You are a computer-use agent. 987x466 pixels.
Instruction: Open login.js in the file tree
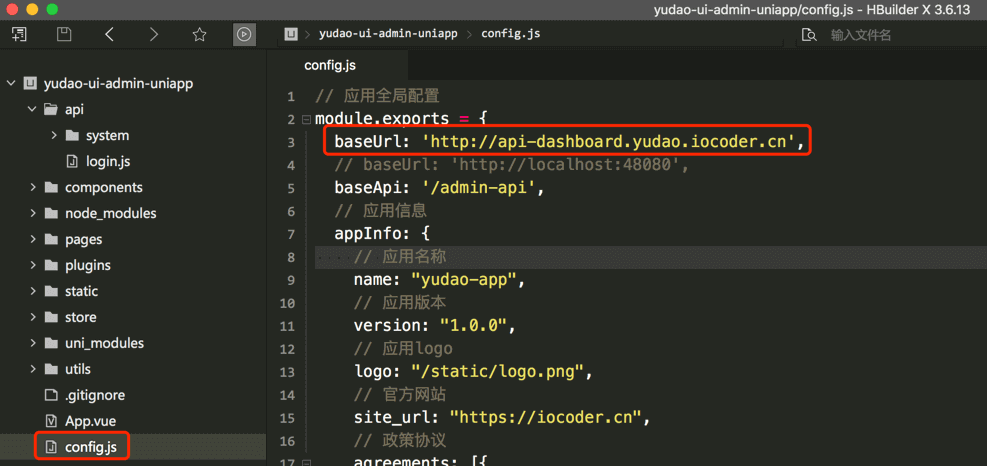pos(107,161)
